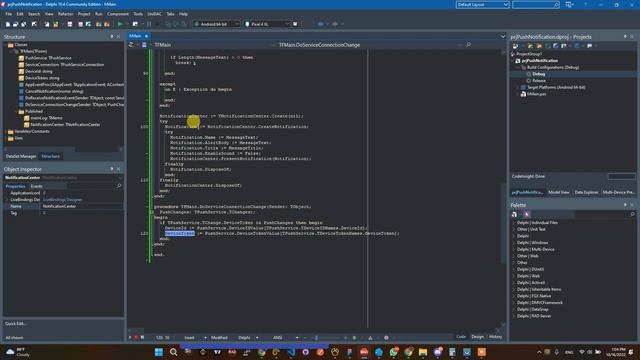Switch to the Multi-Device Preview tab
This screenshot has height=360, width=640.
pos(618,192)
